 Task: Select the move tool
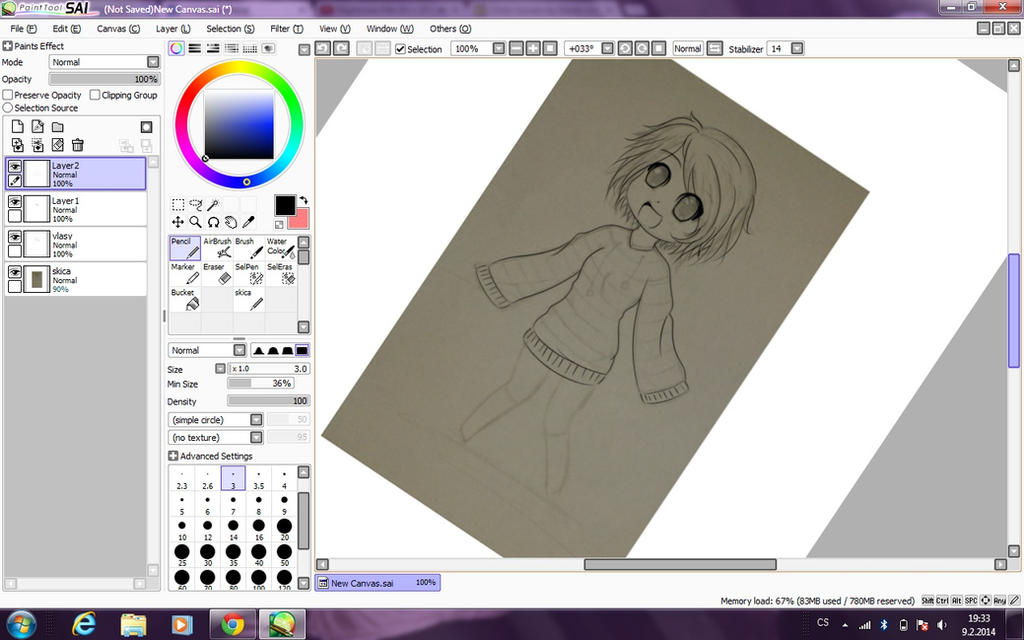(x=178, y=222)
